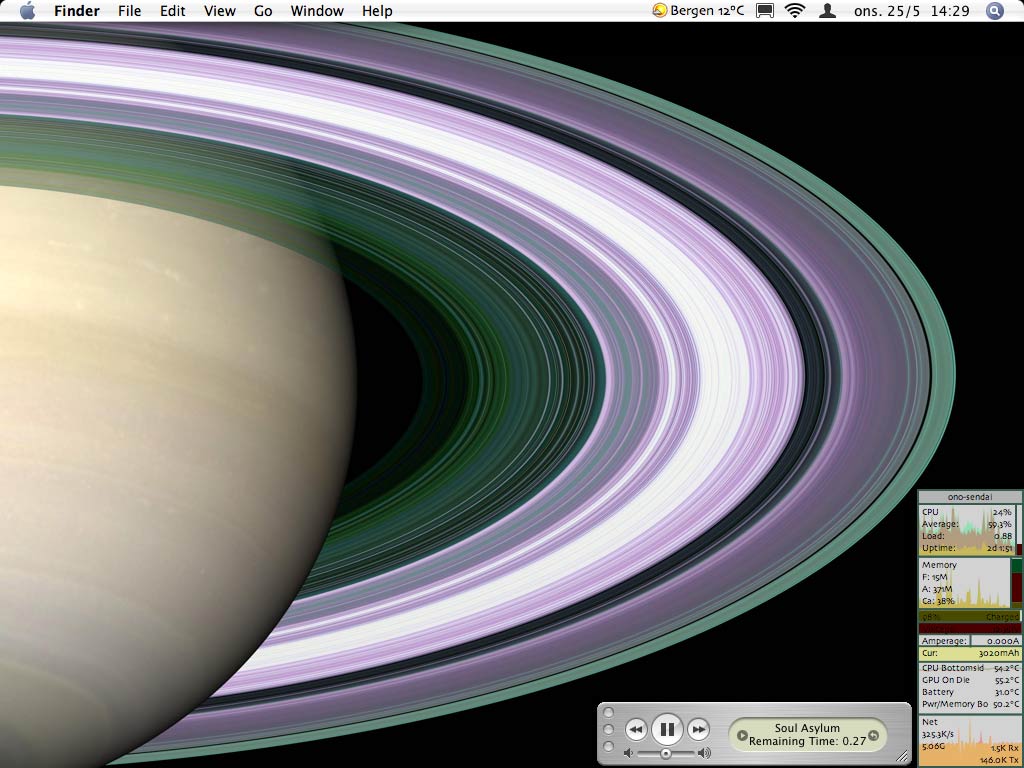
Task: Click the iTunes volume slider knob
Action: click(x=666, y=753)
